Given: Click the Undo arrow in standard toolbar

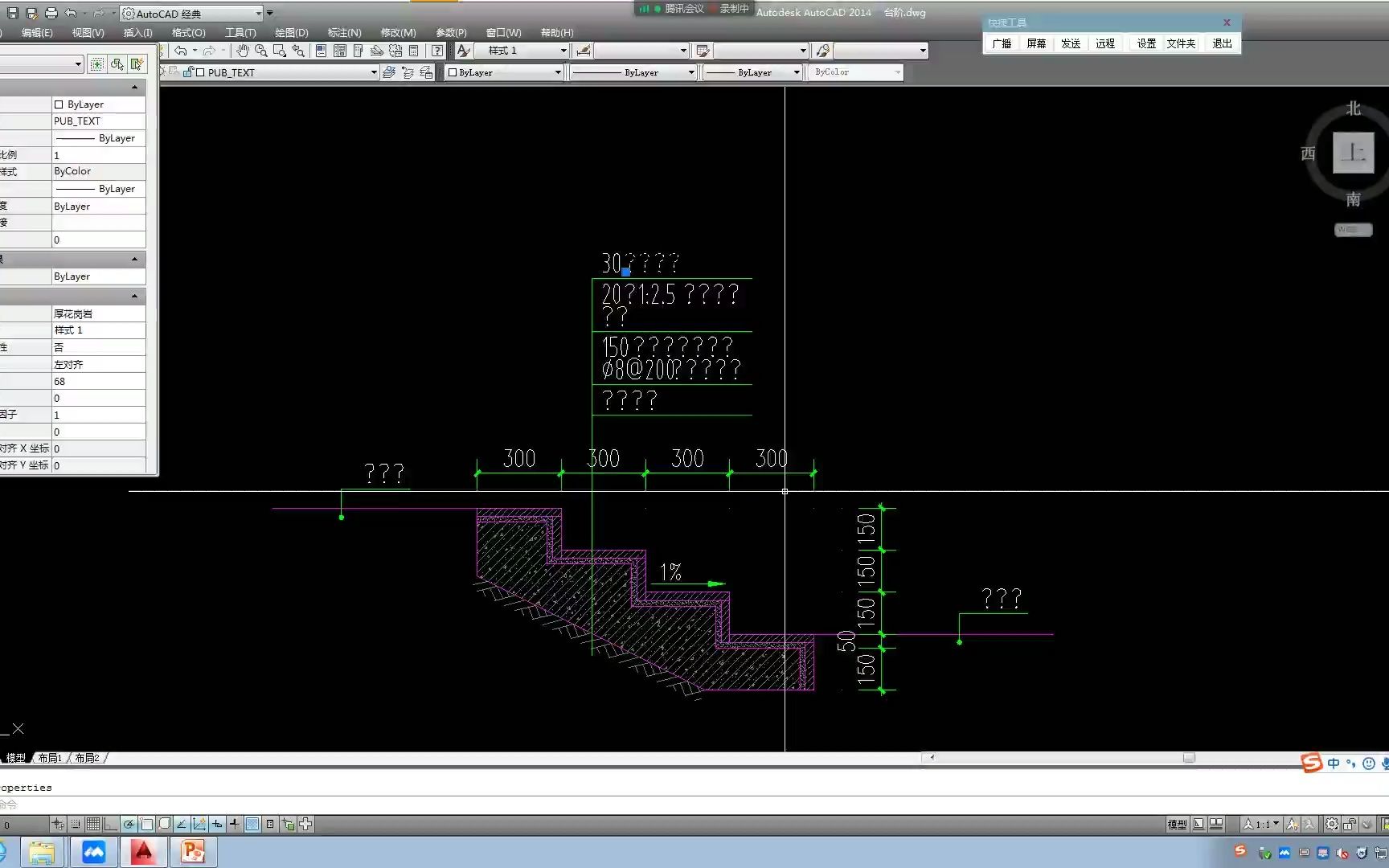Looking at the screenshot, I should point(181,51).
